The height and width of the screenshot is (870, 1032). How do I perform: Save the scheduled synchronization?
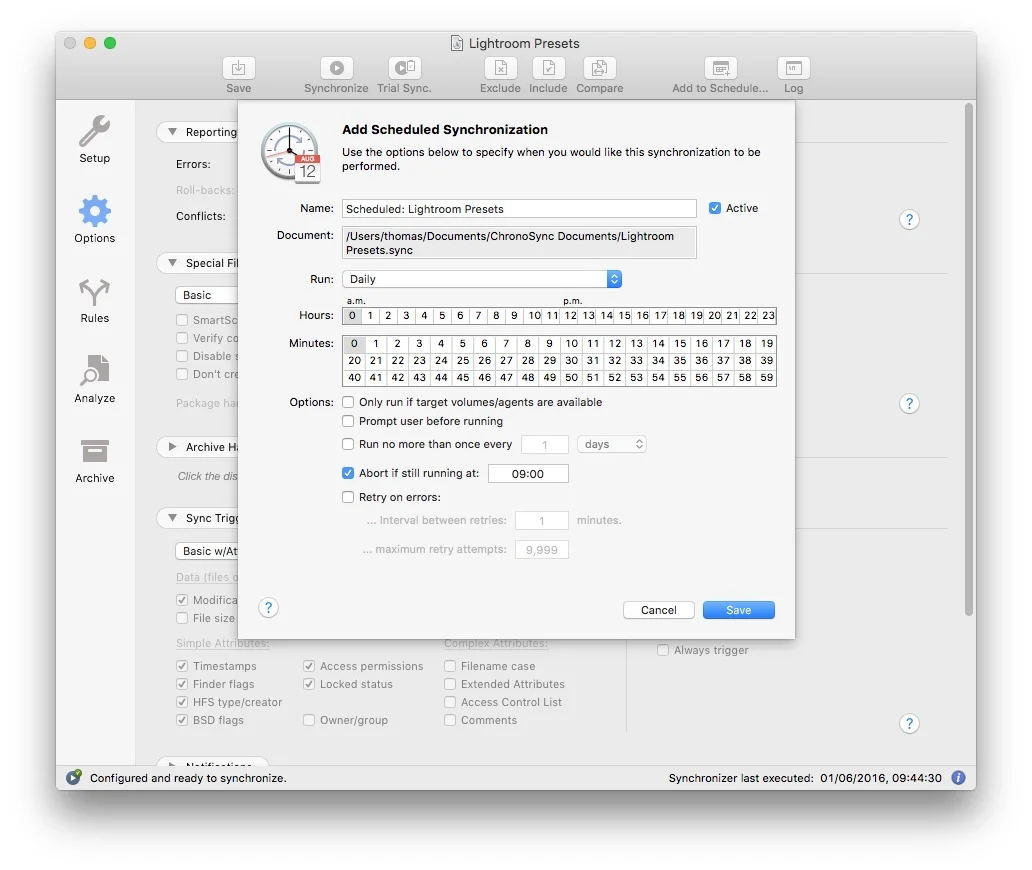click(738, 610)
